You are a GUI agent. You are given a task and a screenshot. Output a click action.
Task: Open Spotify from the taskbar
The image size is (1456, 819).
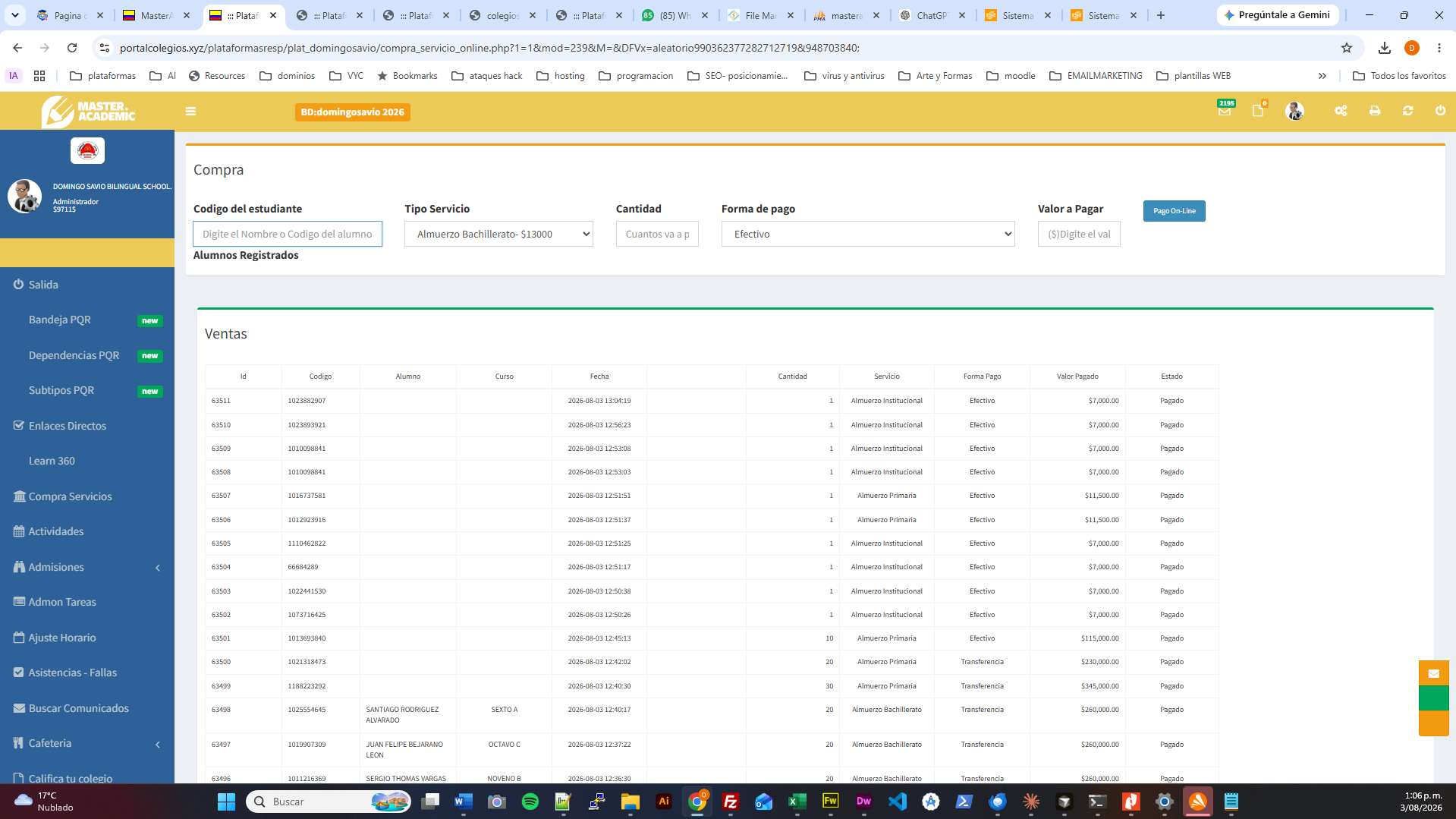coord(530,802)
